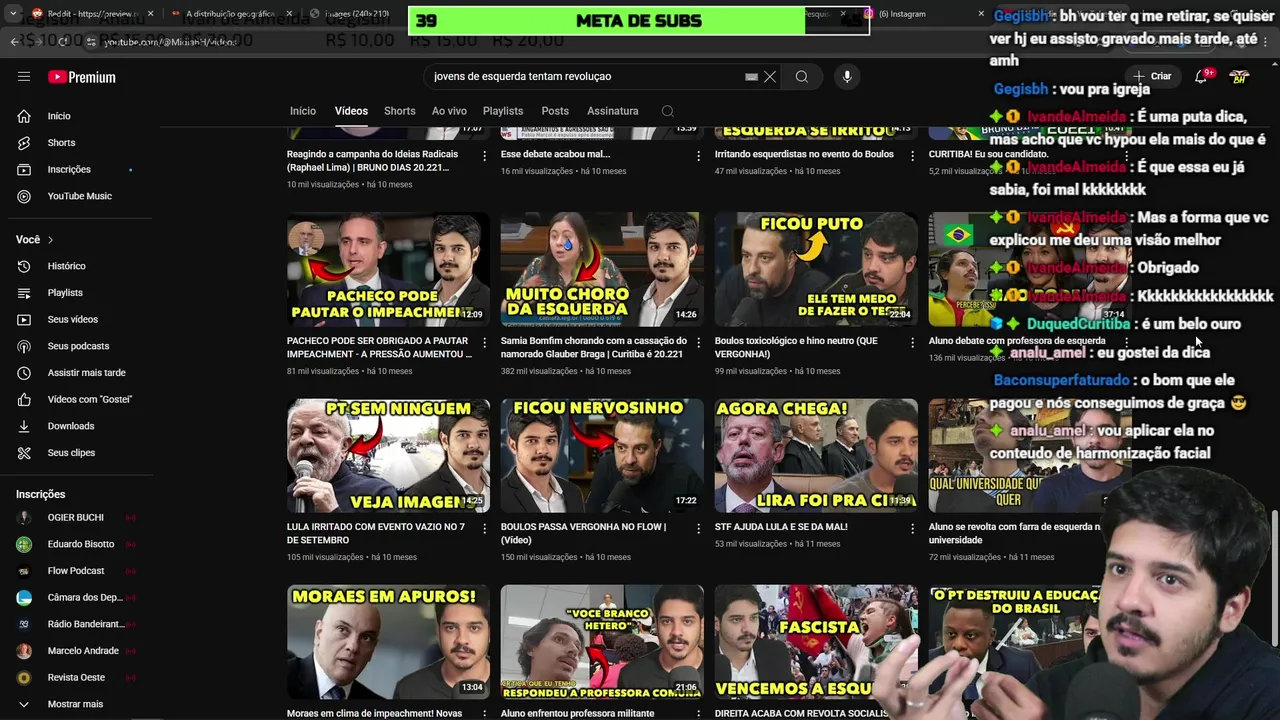The image size is (1280, 720).
Task: Open options menu for 'STF AJUDA LULA' video
Action: click(x=912, y=529)
